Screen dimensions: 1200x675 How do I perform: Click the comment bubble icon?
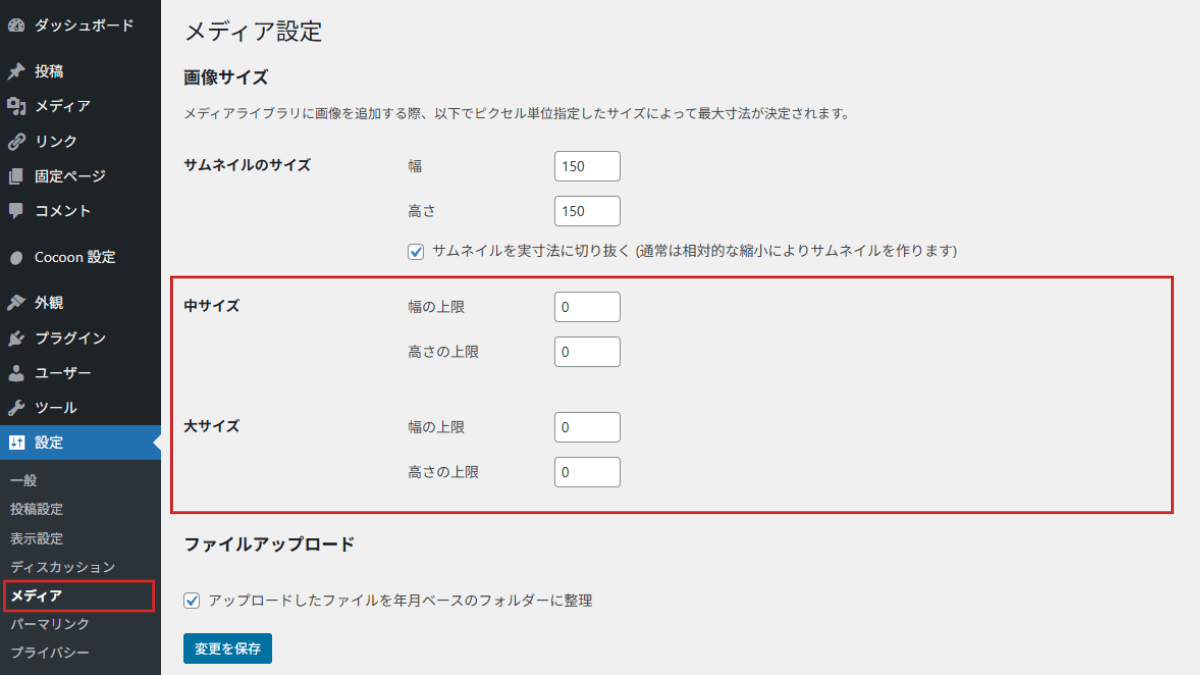[16, 211]
